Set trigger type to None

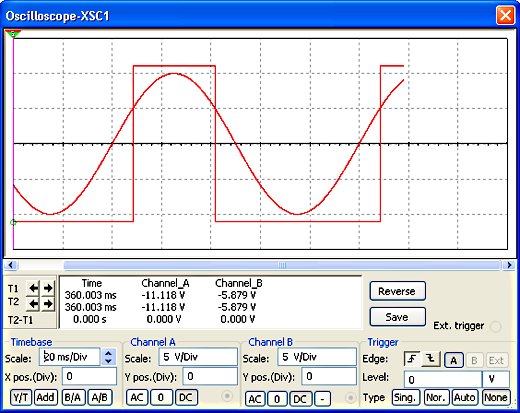pyautogui.click(x=496, y=397)
